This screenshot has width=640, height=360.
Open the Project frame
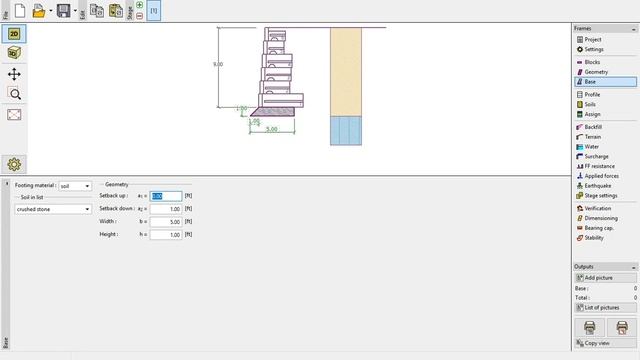click(x=605, y=40)
